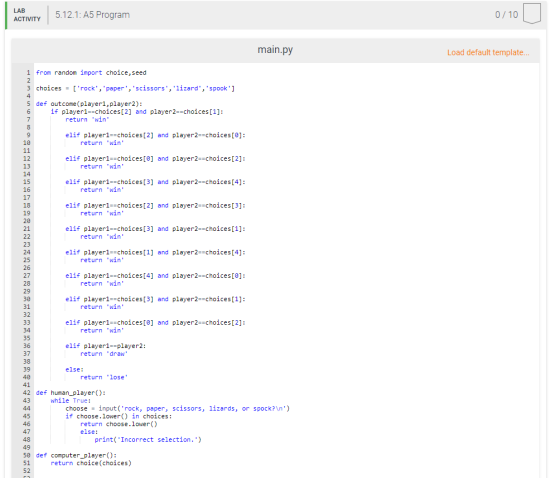Click 'def outcome(player1,player2):' line
The height and width of the screenshot is (478, 560).
coord(89,104)
